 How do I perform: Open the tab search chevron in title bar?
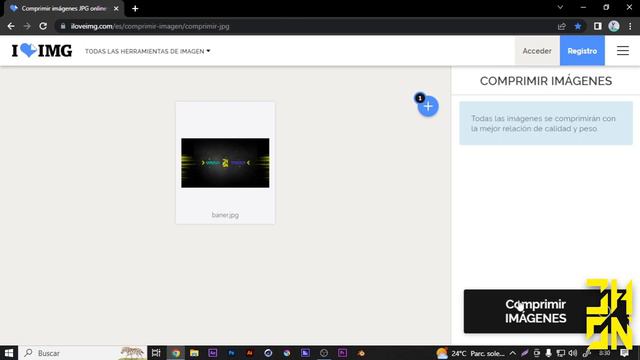point(560,7)
